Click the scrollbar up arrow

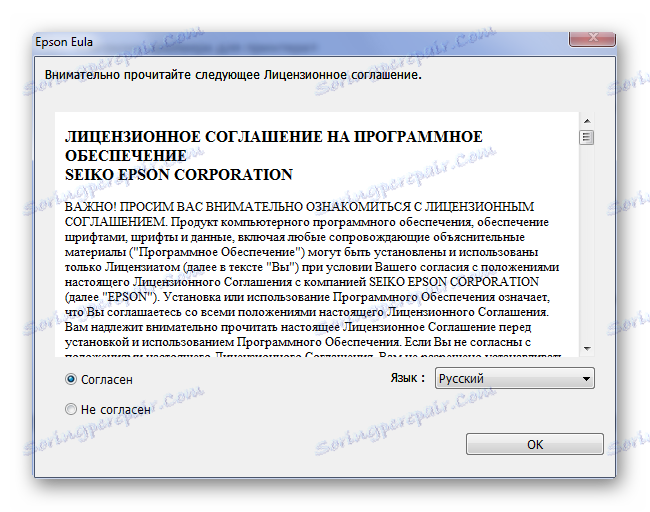587,121
